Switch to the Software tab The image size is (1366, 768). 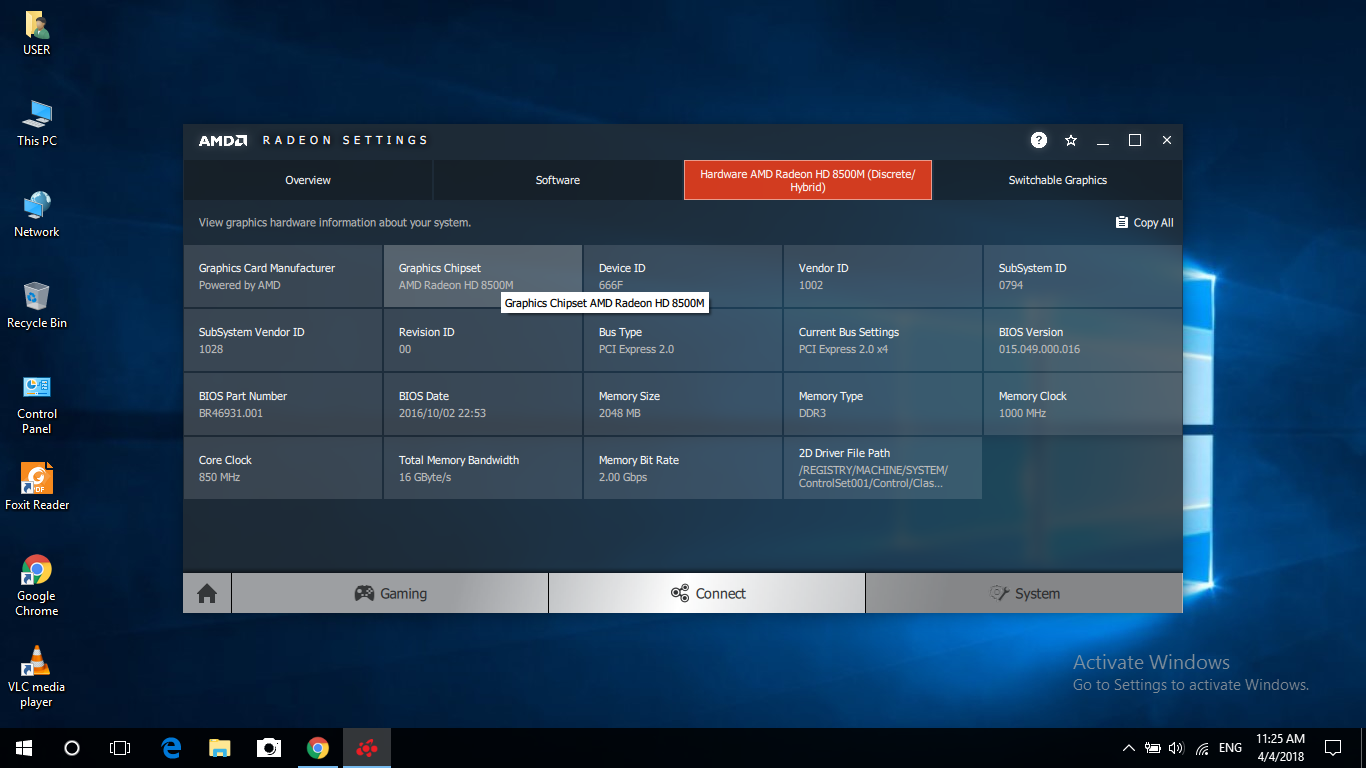pyautogui.click(x=557, y=180)
